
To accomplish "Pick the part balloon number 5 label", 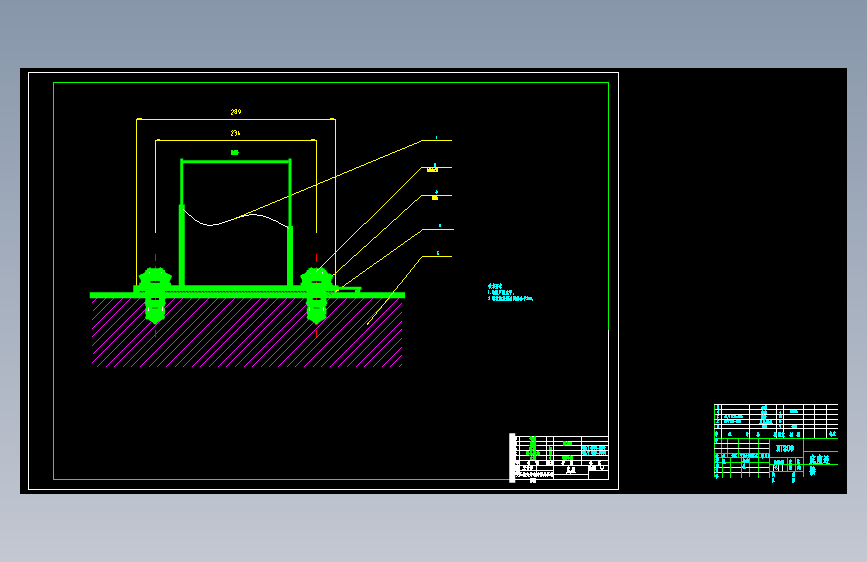I will tap(438, 253).
